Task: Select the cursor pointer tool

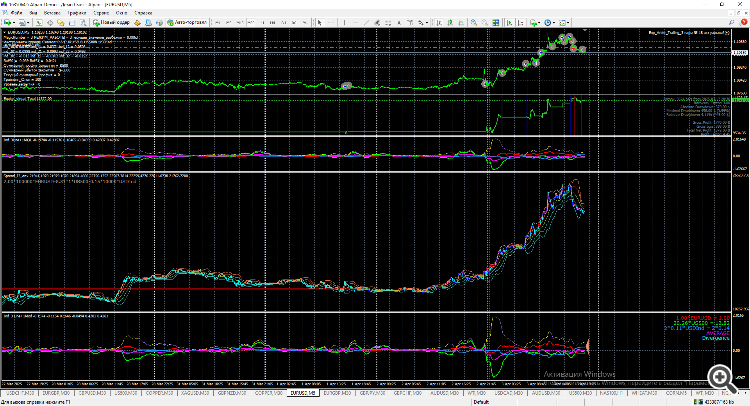Action: (x=320, y=22)
